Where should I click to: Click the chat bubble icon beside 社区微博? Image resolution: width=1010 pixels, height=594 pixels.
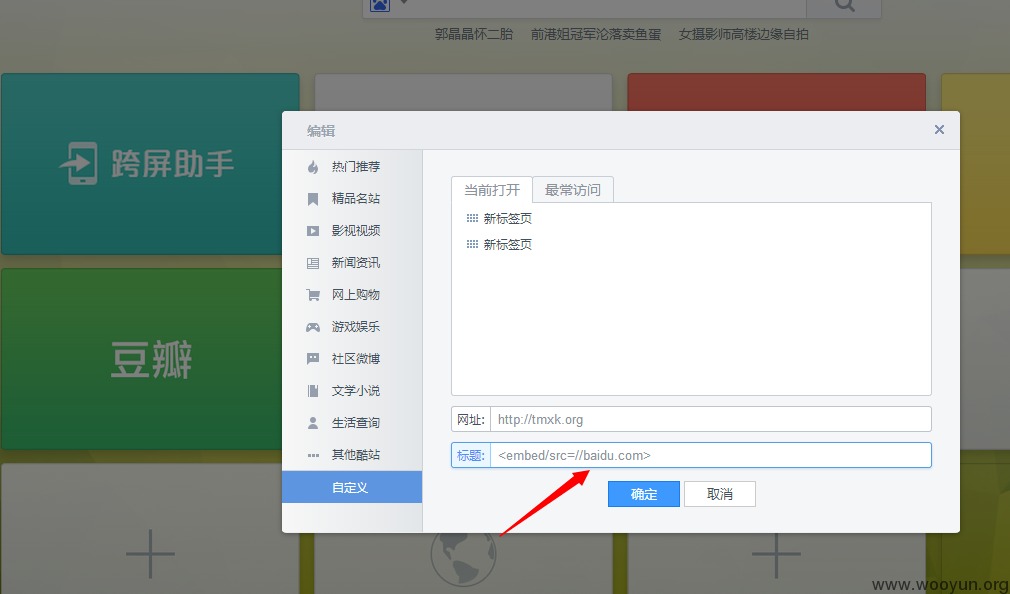(313, 359)
